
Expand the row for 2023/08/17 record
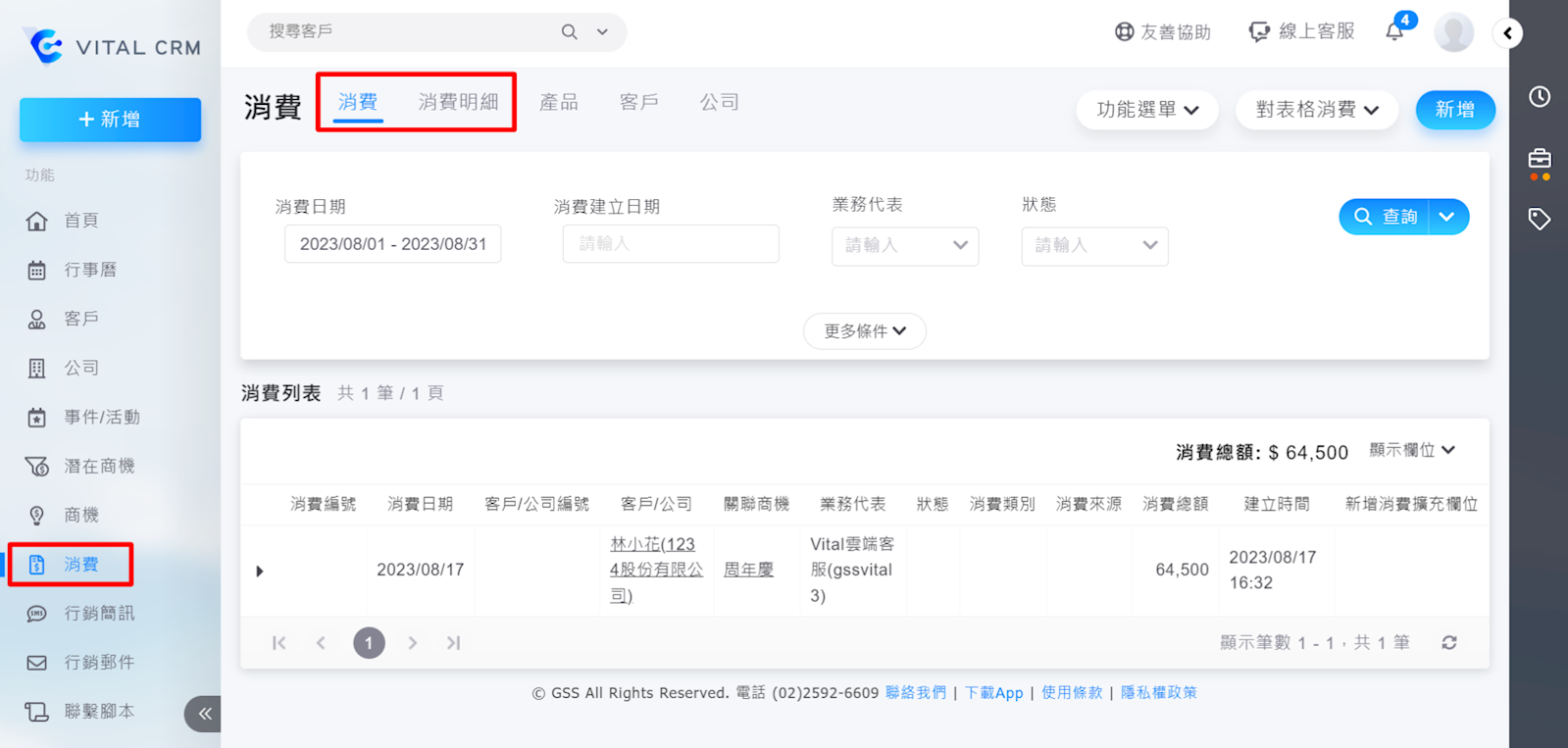tap(260, 571)
